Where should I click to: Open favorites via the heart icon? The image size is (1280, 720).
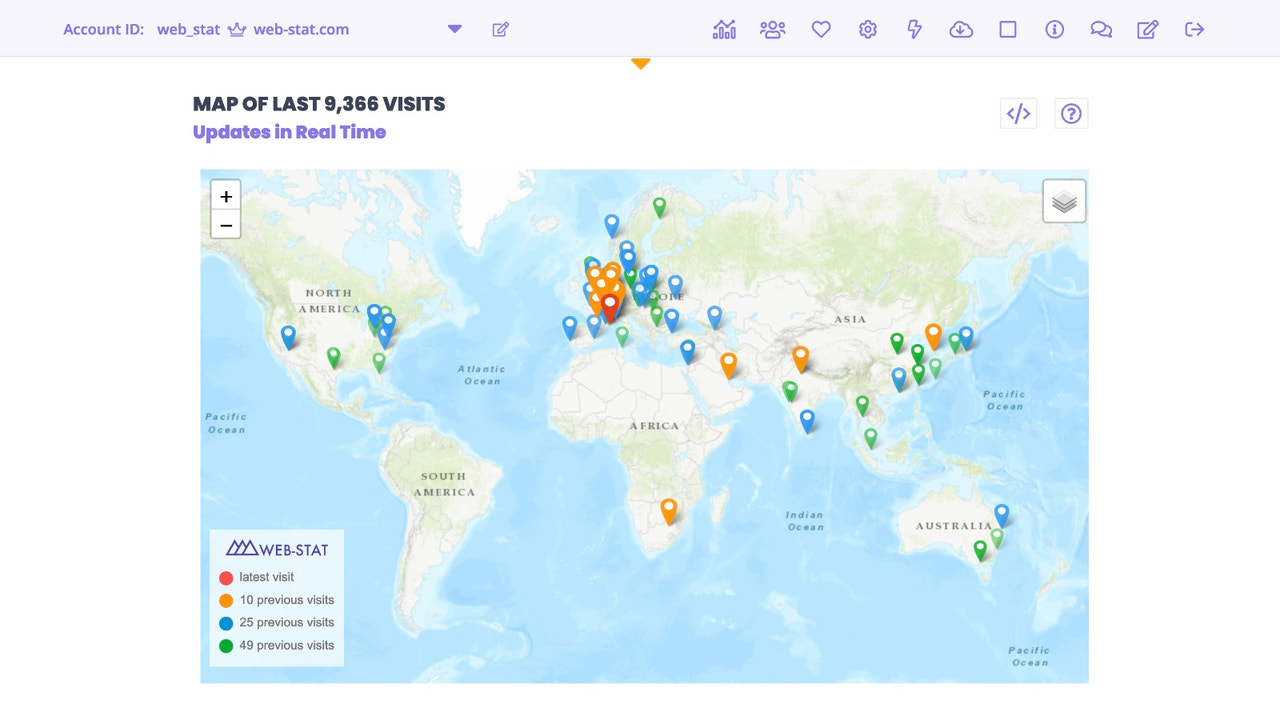[820, 29]
